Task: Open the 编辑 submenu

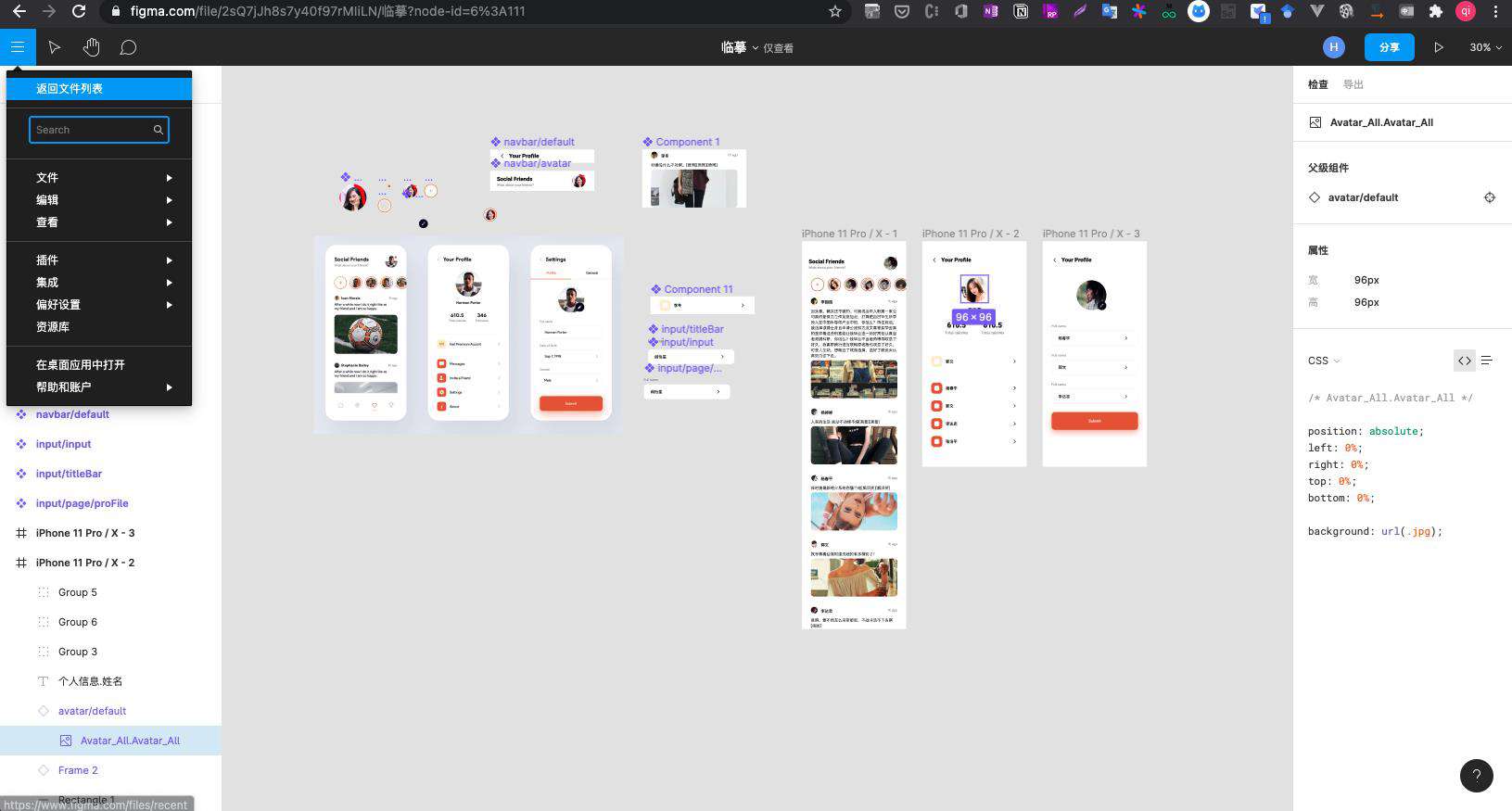Action: (99, 199)
